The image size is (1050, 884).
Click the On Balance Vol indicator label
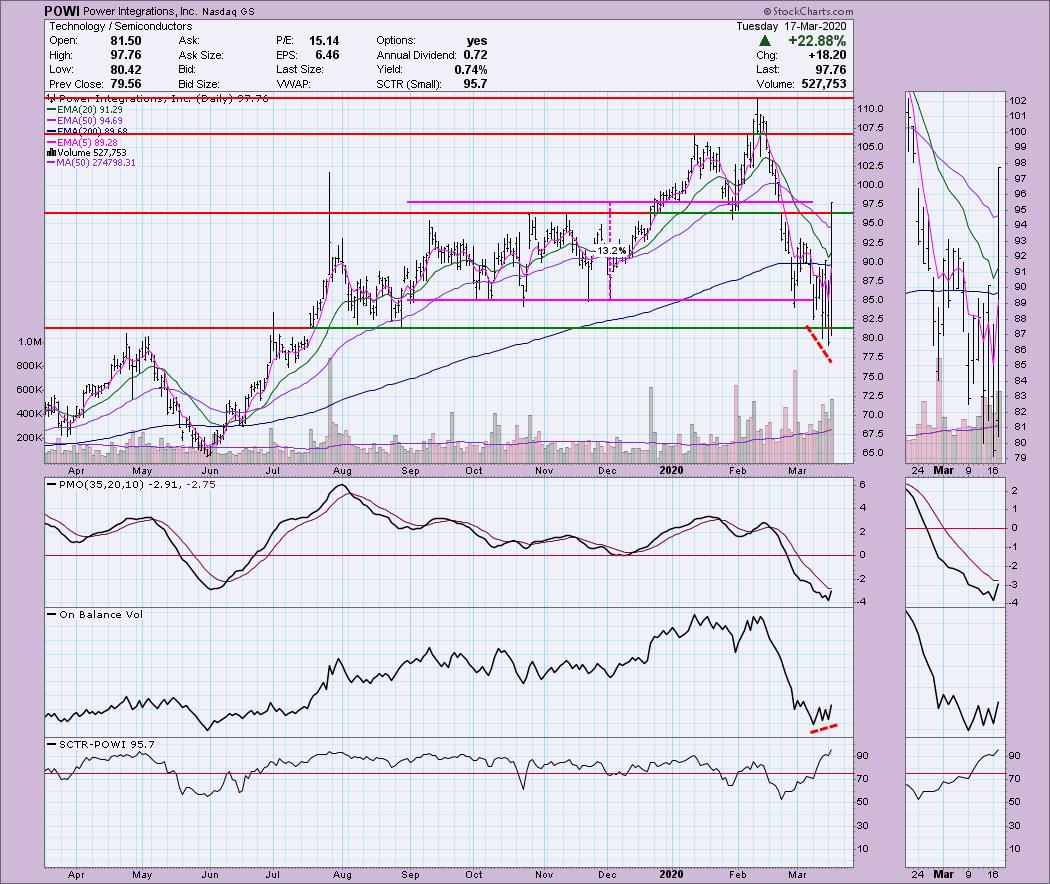click(100, 615)
